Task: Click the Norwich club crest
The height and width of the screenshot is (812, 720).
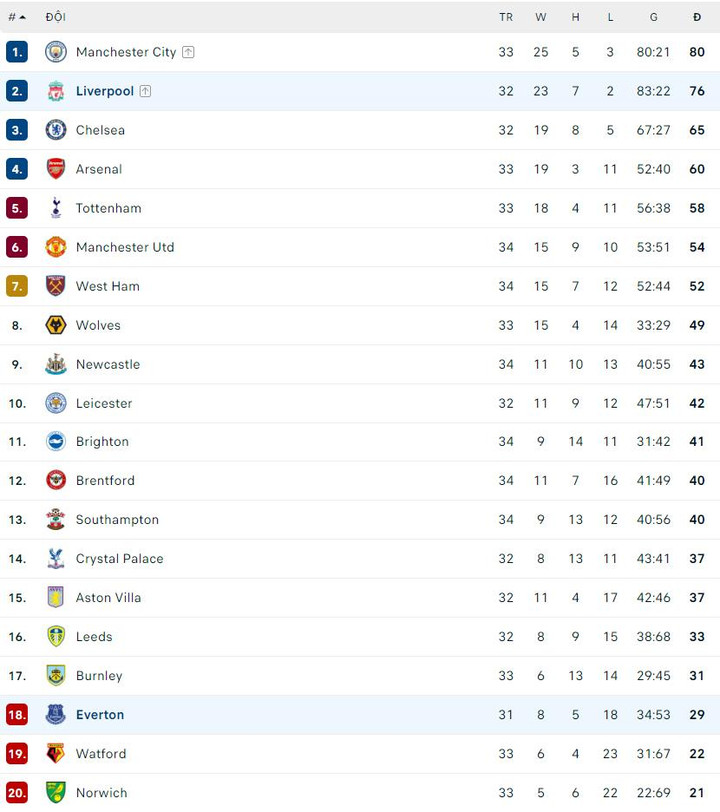Action: pyautogui.click(x=56, y=793)
